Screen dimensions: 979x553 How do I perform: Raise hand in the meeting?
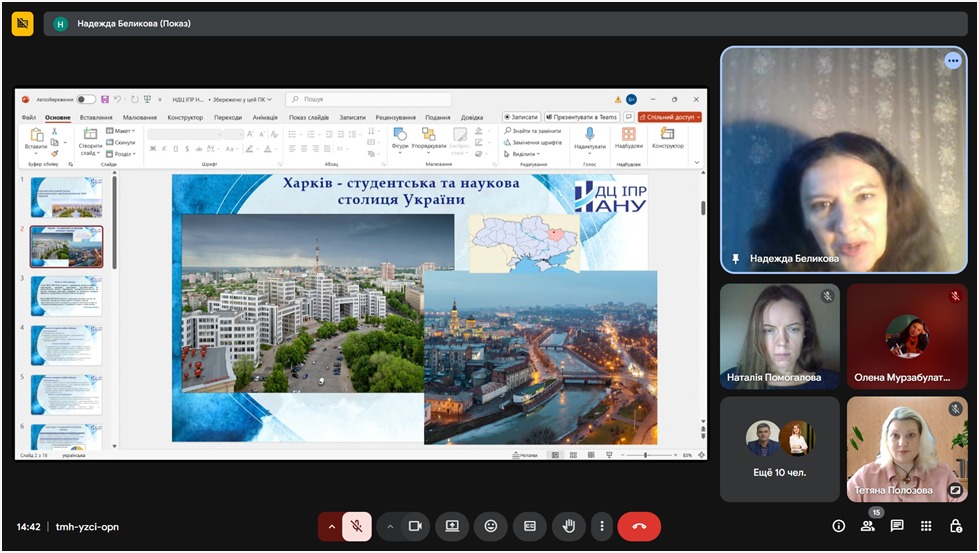[x=568, y=527]
